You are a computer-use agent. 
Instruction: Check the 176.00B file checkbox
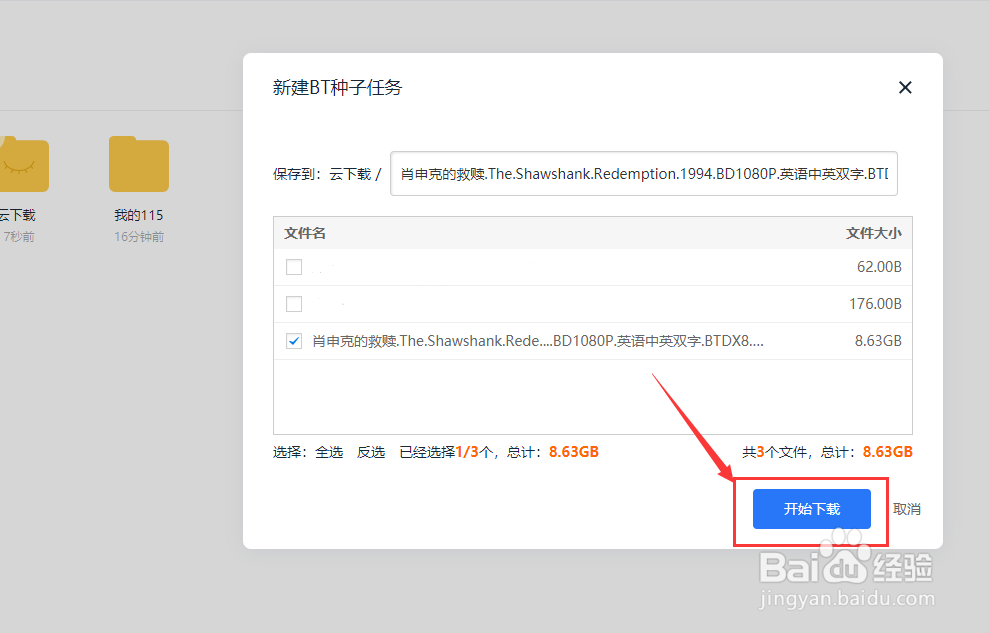click(293, 303)
